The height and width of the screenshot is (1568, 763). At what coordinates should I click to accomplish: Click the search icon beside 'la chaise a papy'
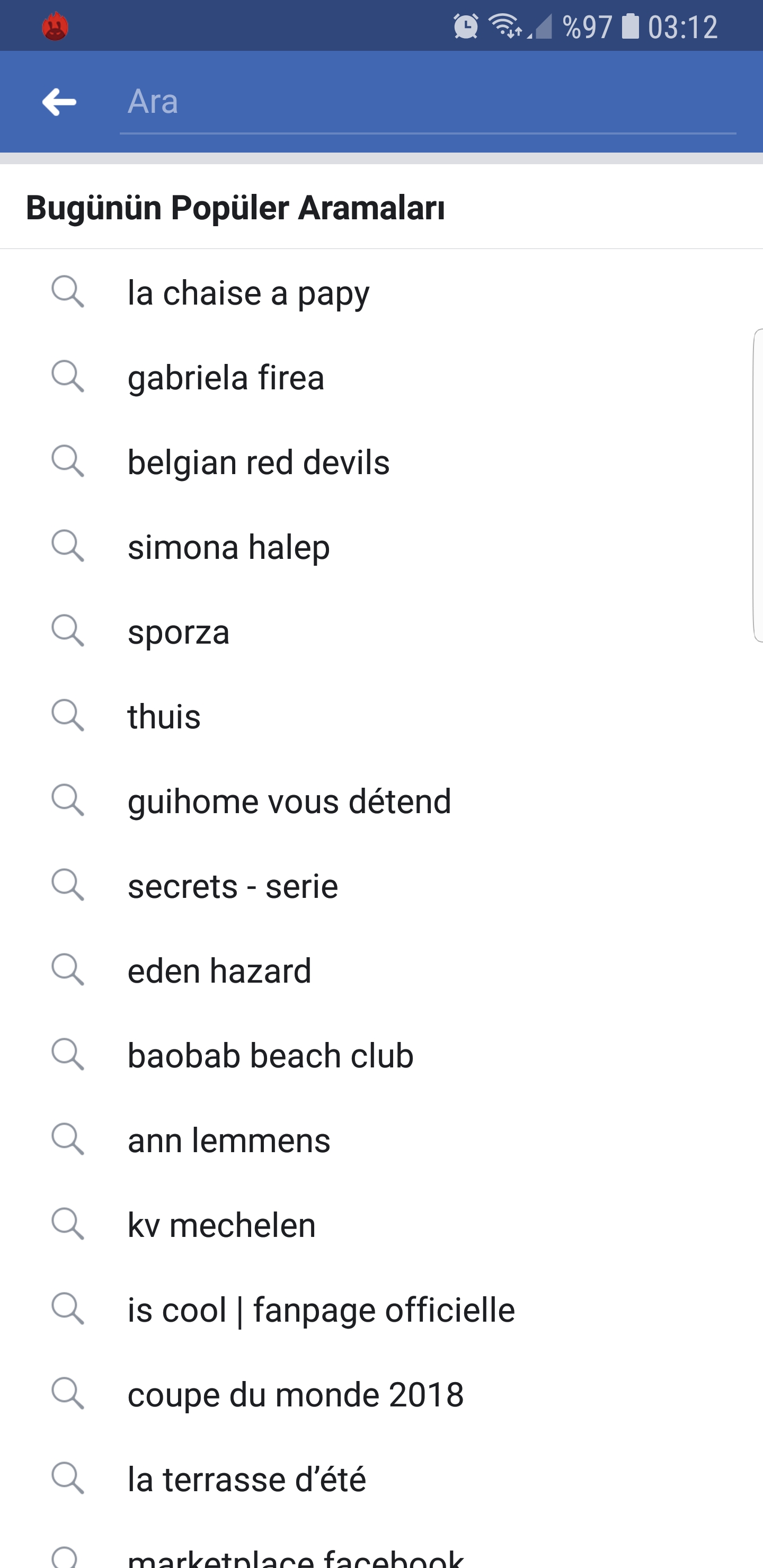click(x=68, y=291)
